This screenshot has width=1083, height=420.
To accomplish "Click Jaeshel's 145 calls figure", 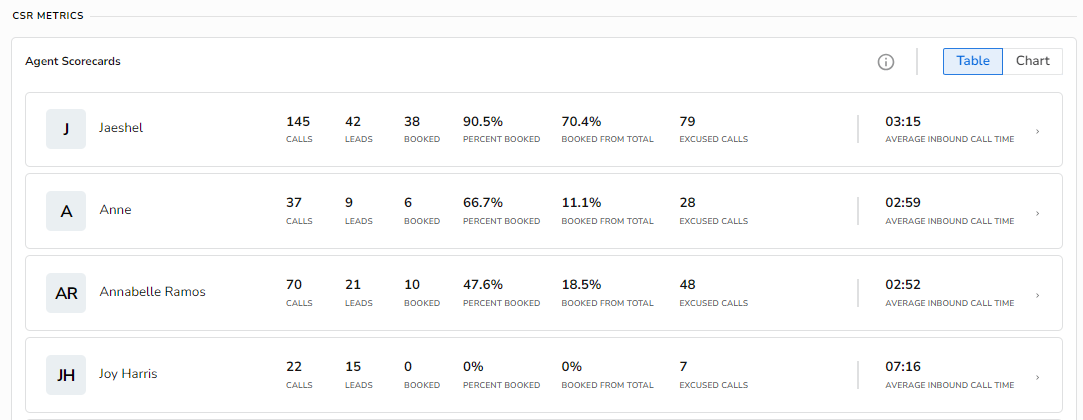I will [x=298, y=122].
